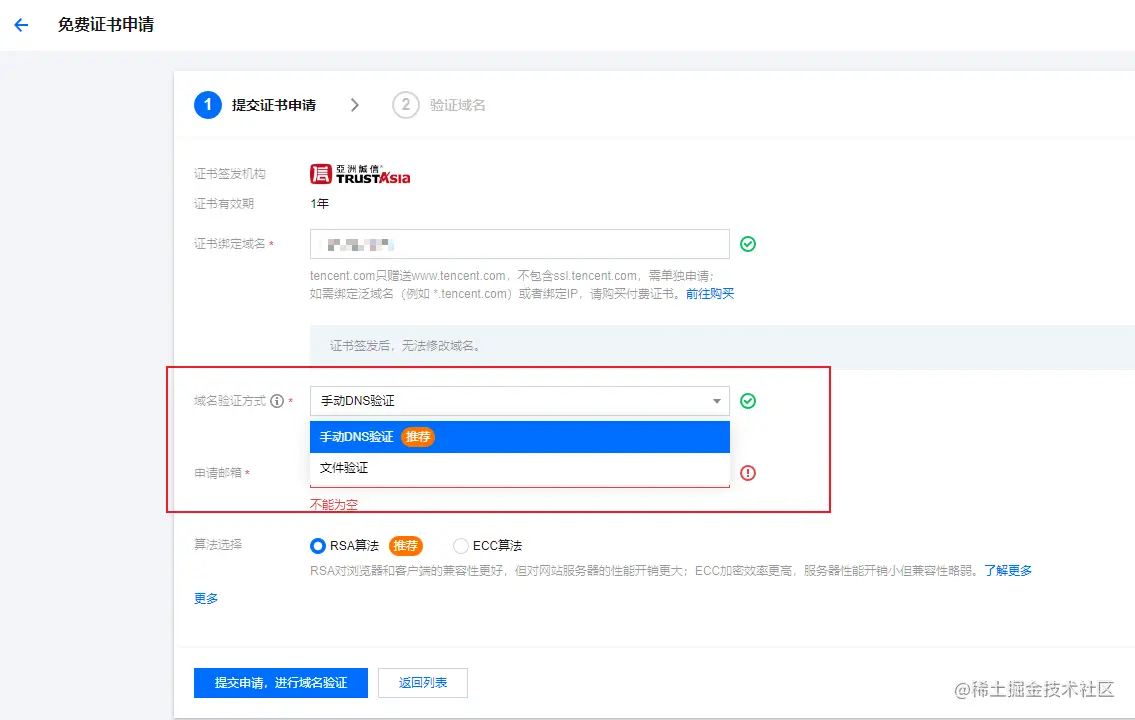
Task: Click the green check beside domain field
Action: coord(748,244)
